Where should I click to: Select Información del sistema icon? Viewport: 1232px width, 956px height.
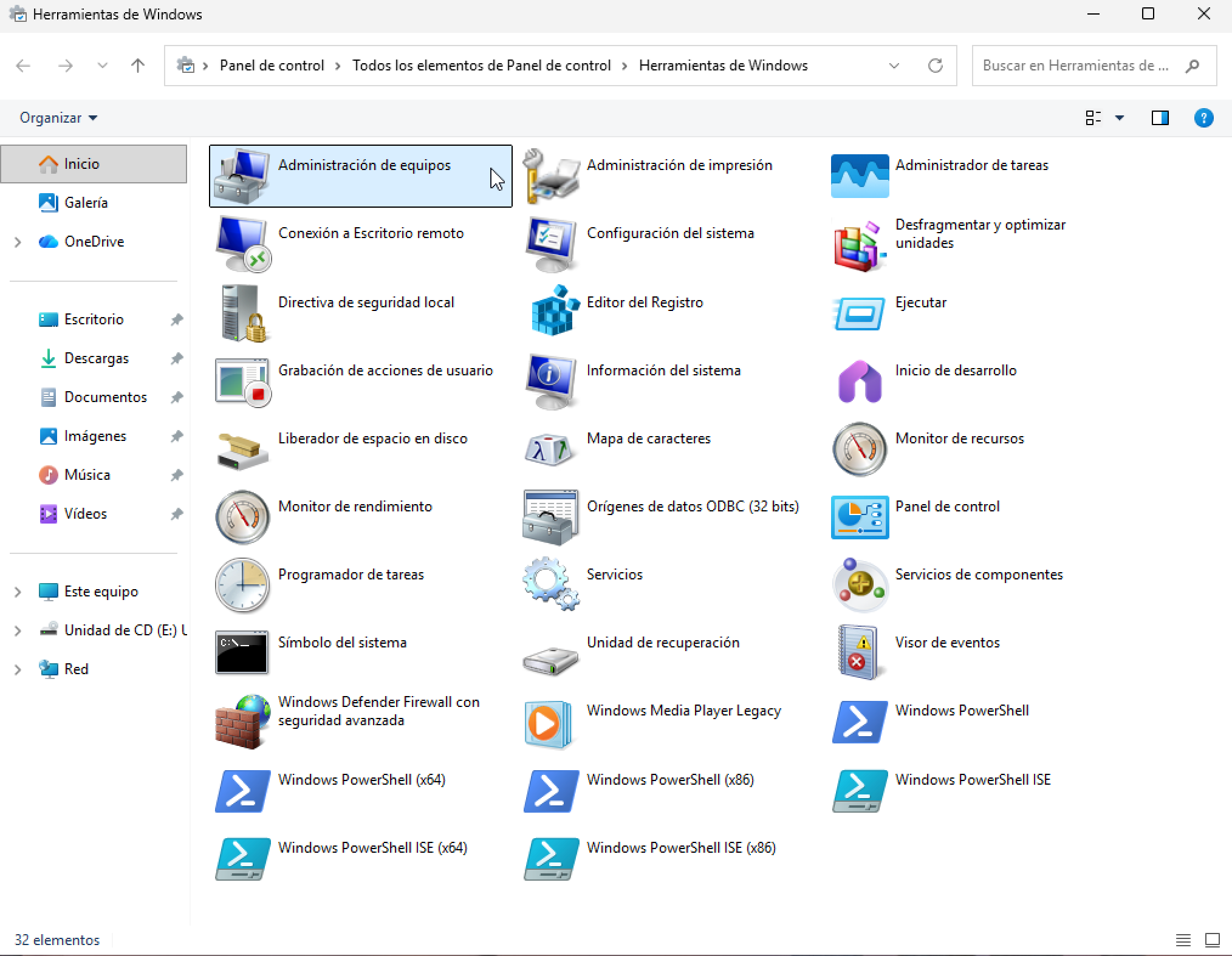(550, 381)
